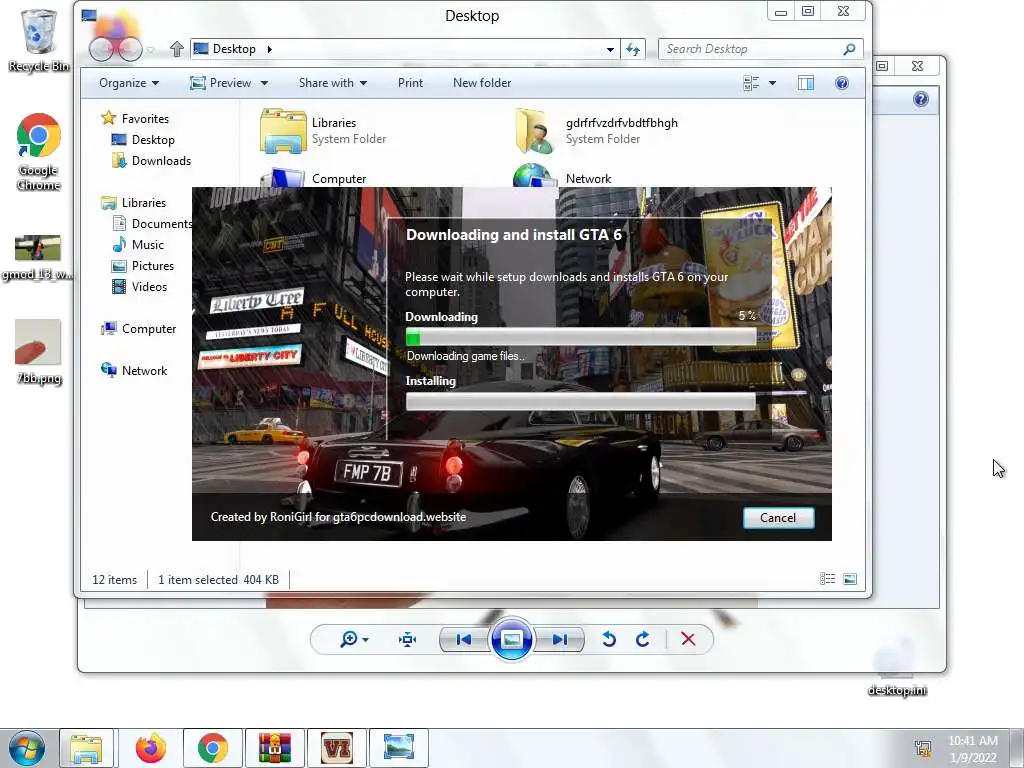
Task: Select the Network item in file list
Action: pyautogui.click(x=562, y=175)
